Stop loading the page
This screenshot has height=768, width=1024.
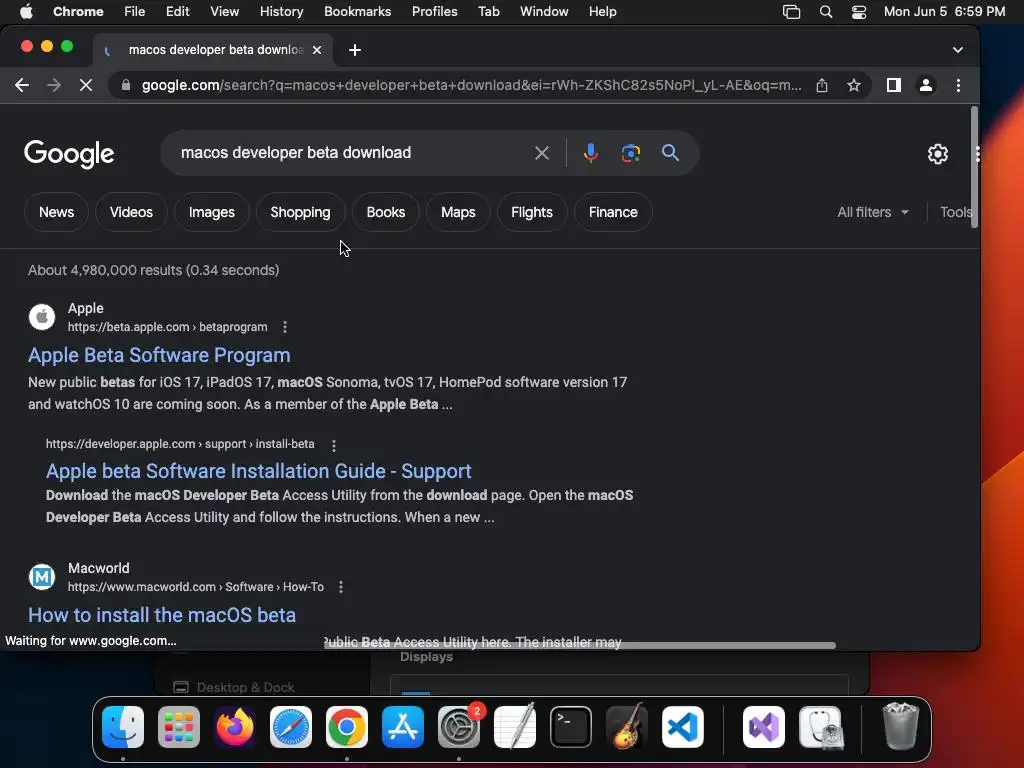click(86, 85)
